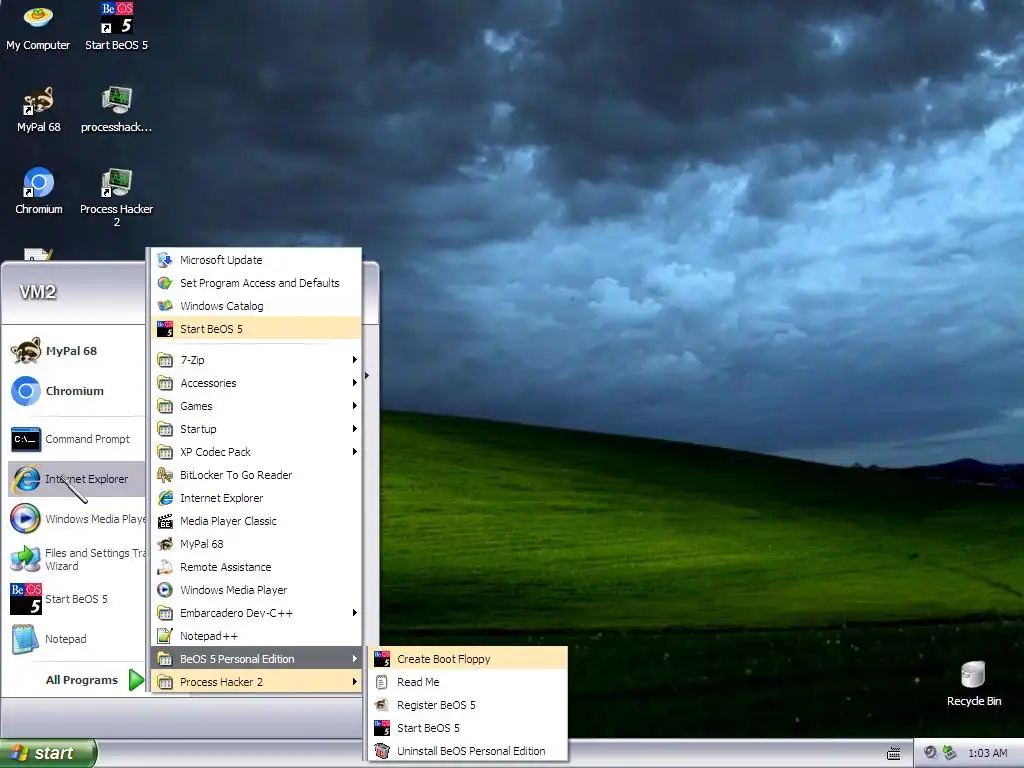Screen dimensions: 1024x768
Task: Expand Embarcadero Dev-C++ submenu
Action: (x=257, y=613)
